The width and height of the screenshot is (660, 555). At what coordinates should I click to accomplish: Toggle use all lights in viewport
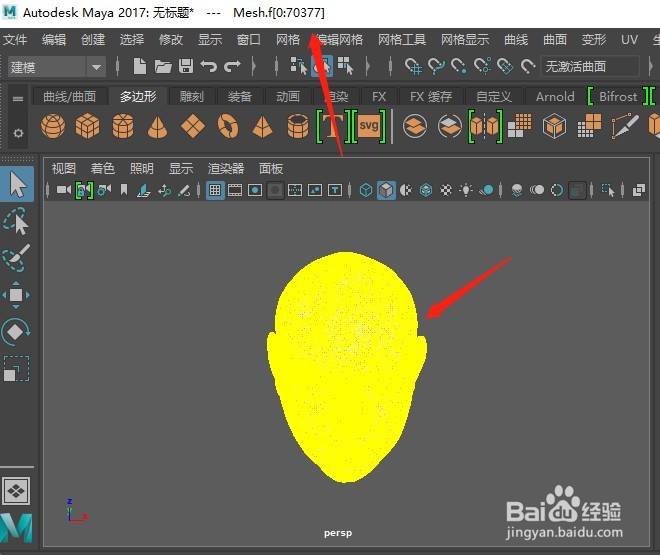pos(466,191)
